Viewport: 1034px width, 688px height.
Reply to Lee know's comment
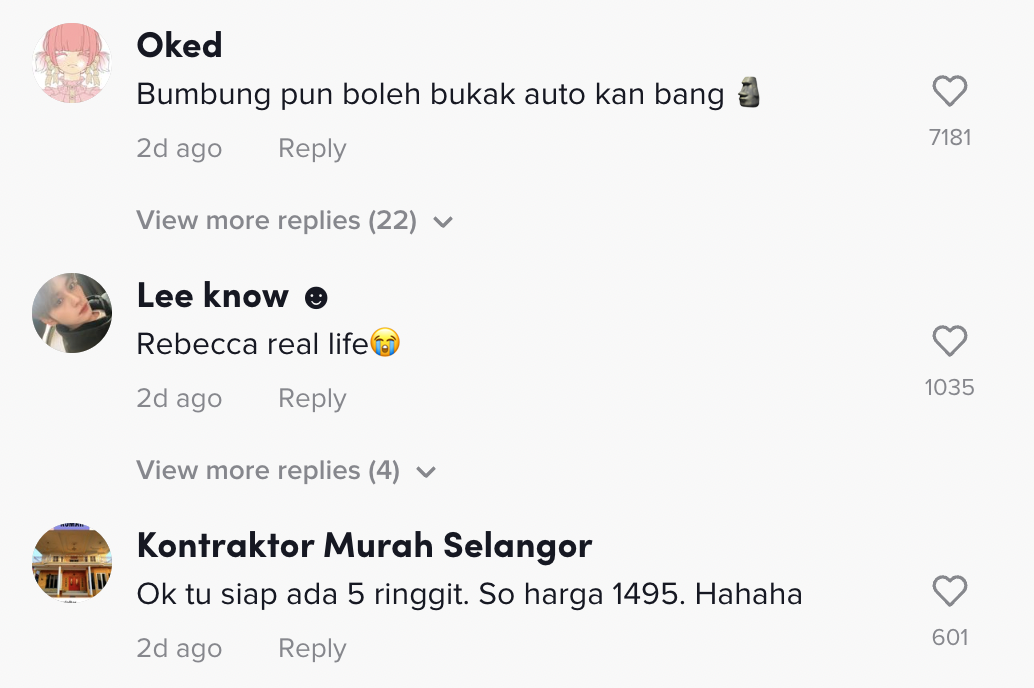coord(312,398)
